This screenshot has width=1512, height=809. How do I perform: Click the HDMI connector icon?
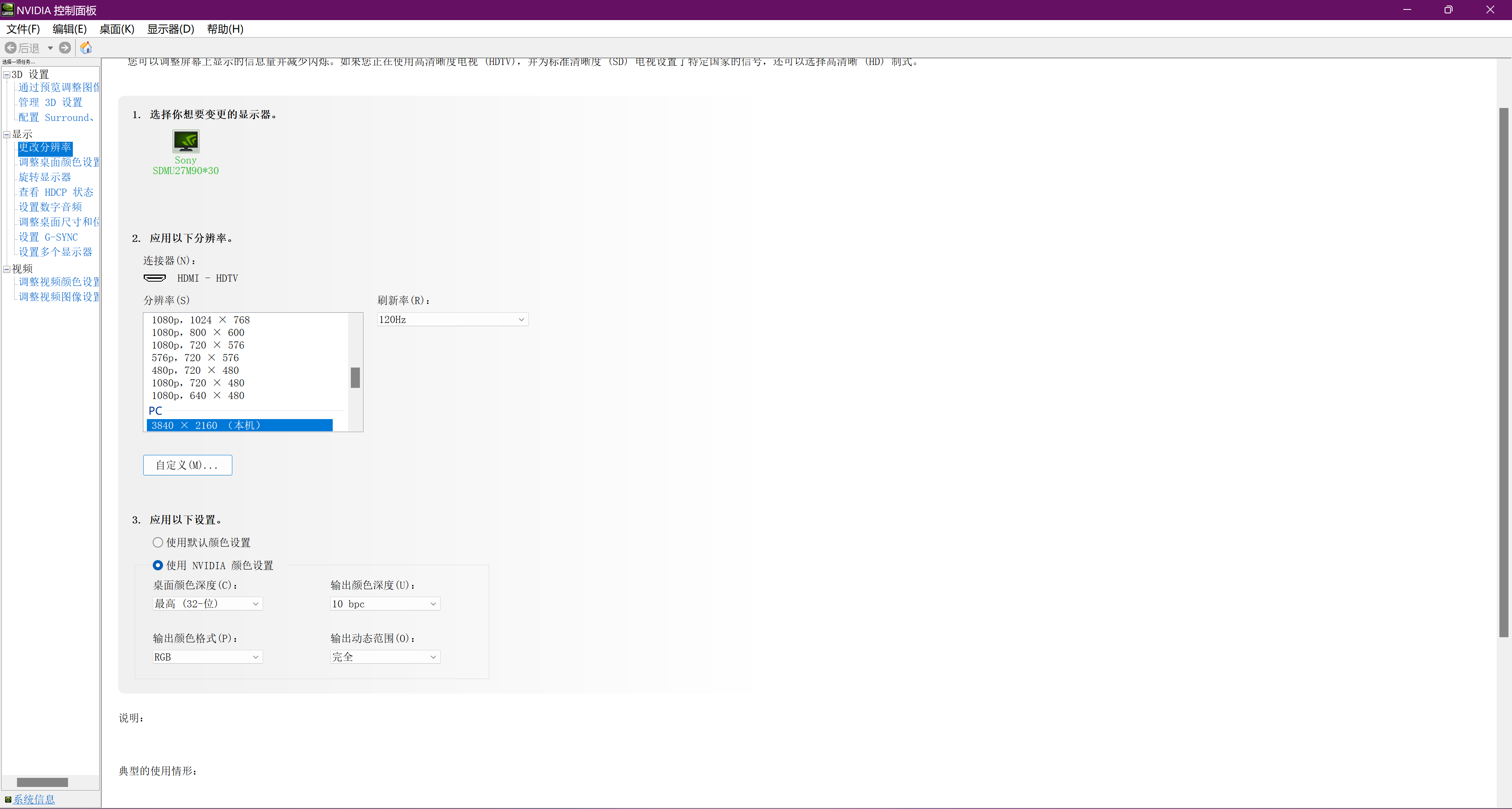(x=155, y=278)
